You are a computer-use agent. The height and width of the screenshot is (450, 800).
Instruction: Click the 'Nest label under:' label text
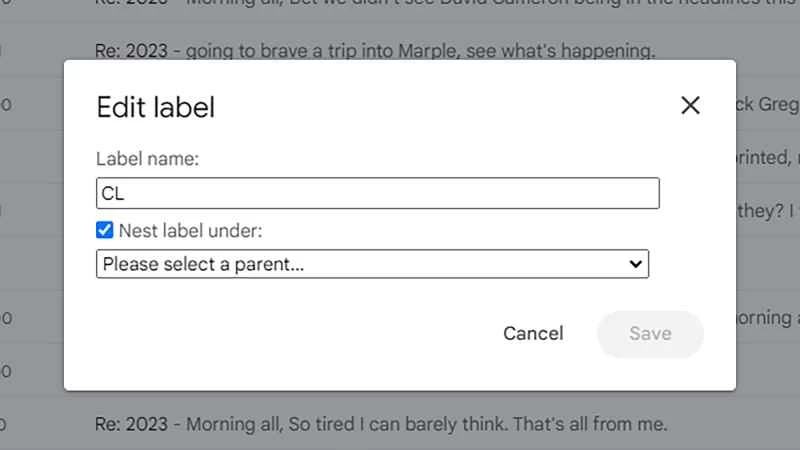[x=190, y=231]
